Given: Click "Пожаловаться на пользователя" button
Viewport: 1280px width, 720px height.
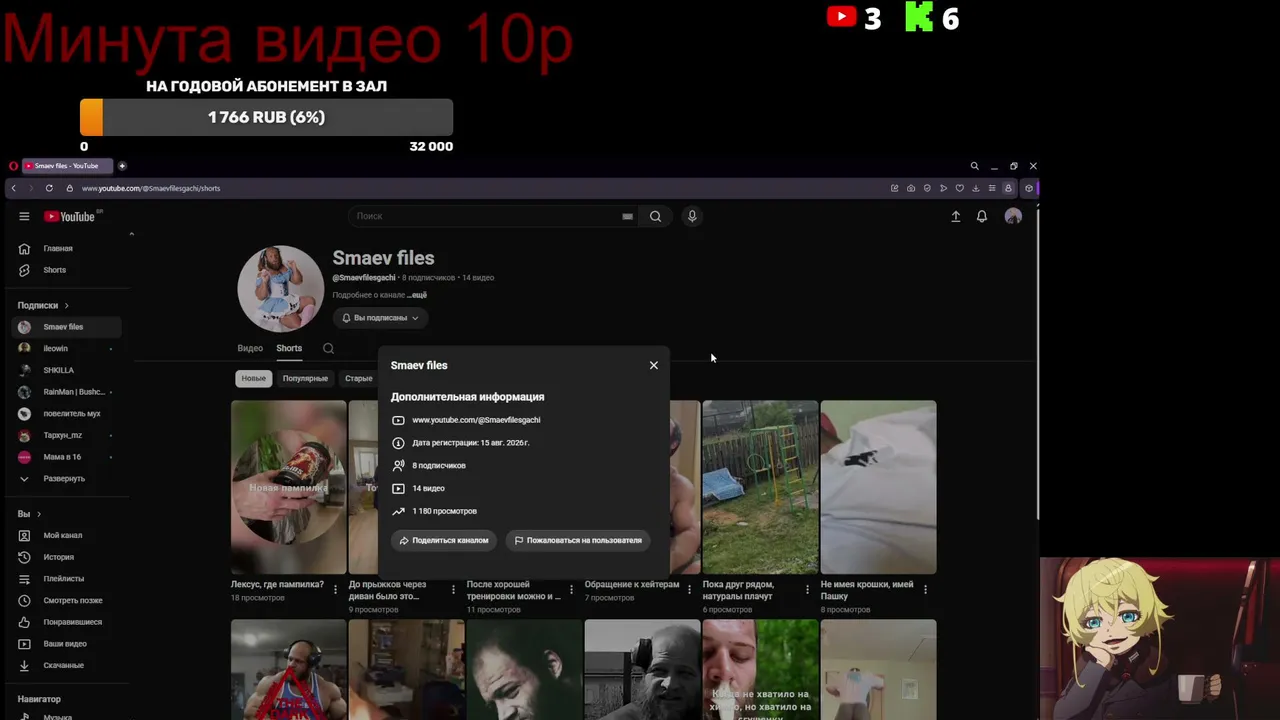Looking at the screenshot, I should (x=578, y=540).
